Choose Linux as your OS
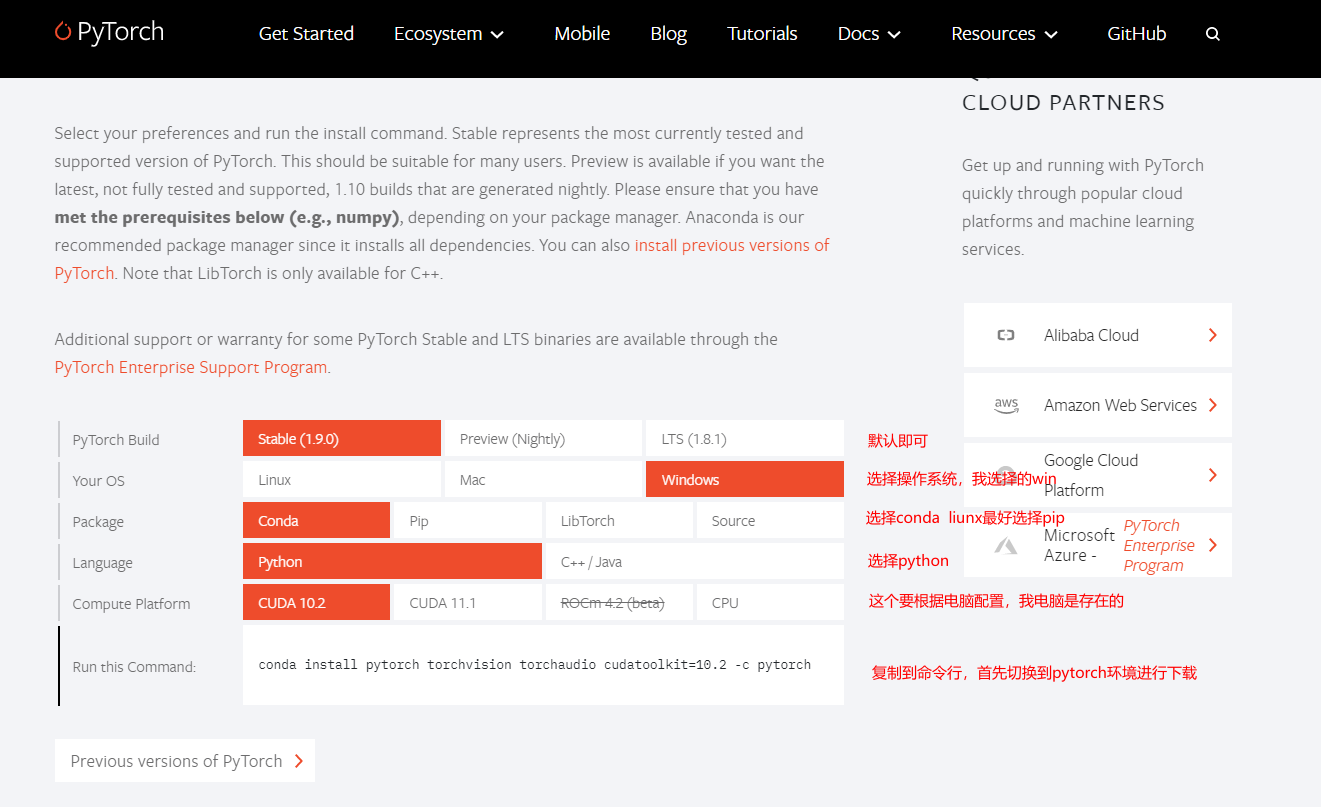The image size is (1321, 807). pyautogui.click(x=342, y=480)
